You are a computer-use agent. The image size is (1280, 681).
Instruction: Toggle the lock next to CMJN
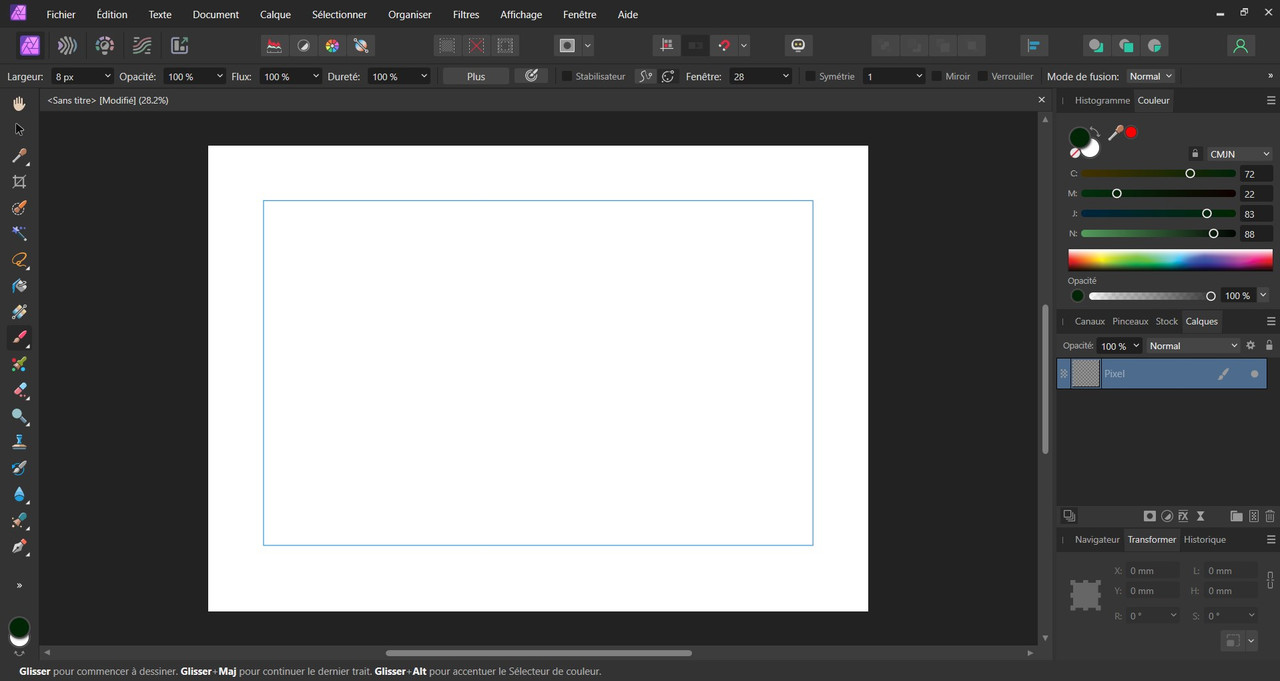pos(1195,154)
